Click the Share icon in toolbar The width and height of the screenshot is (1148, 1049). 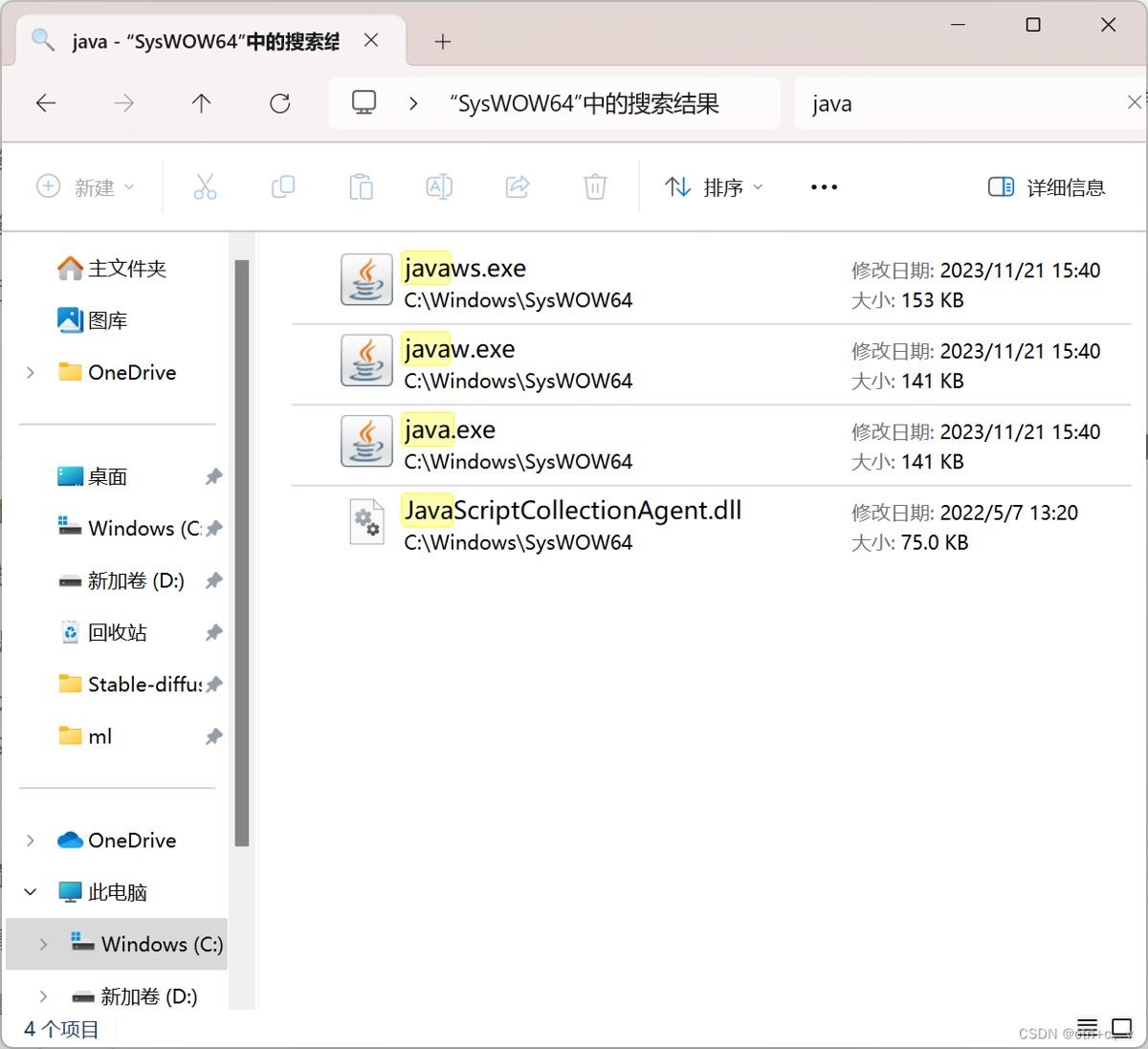click(518, 186)
